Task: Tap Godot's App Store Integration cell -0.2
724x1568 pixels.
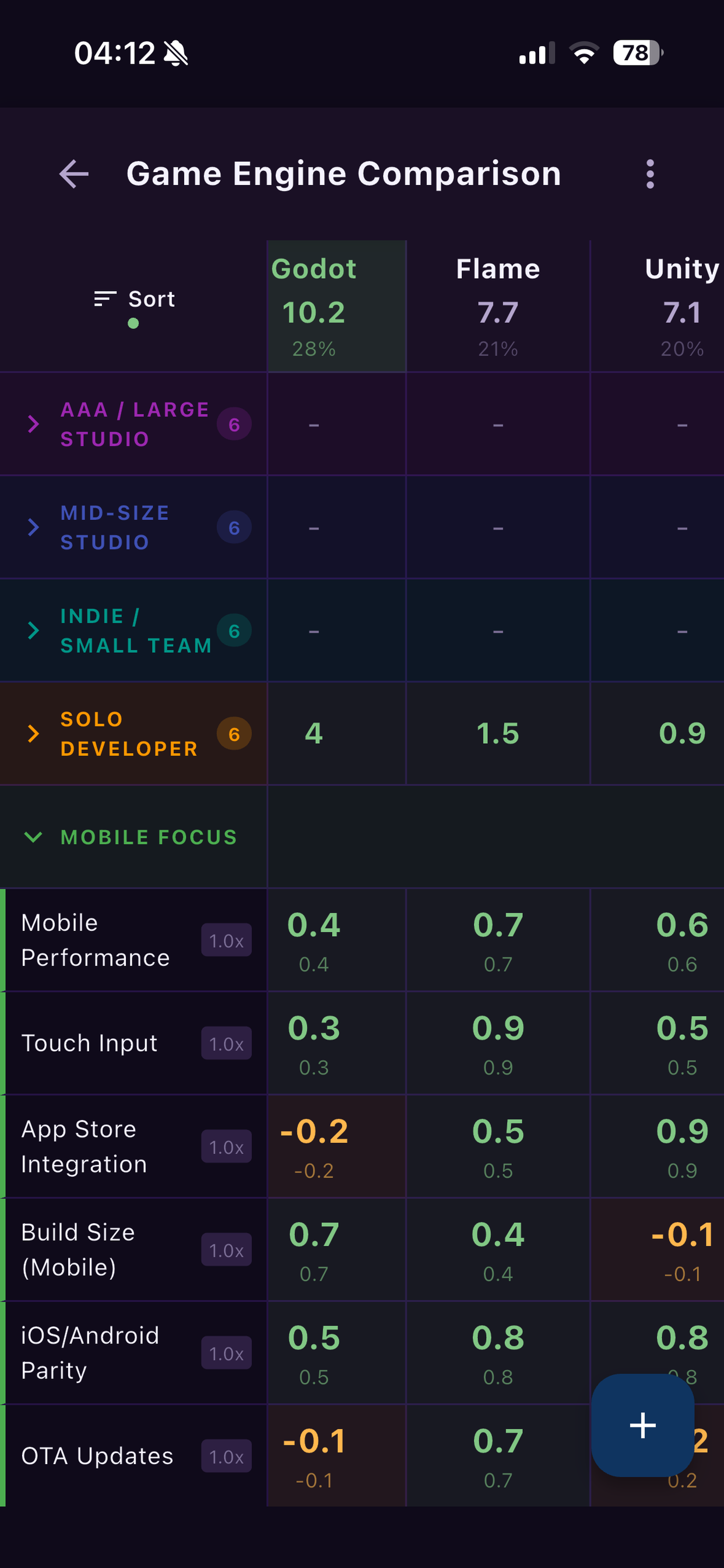Action: pos(336,1147)
